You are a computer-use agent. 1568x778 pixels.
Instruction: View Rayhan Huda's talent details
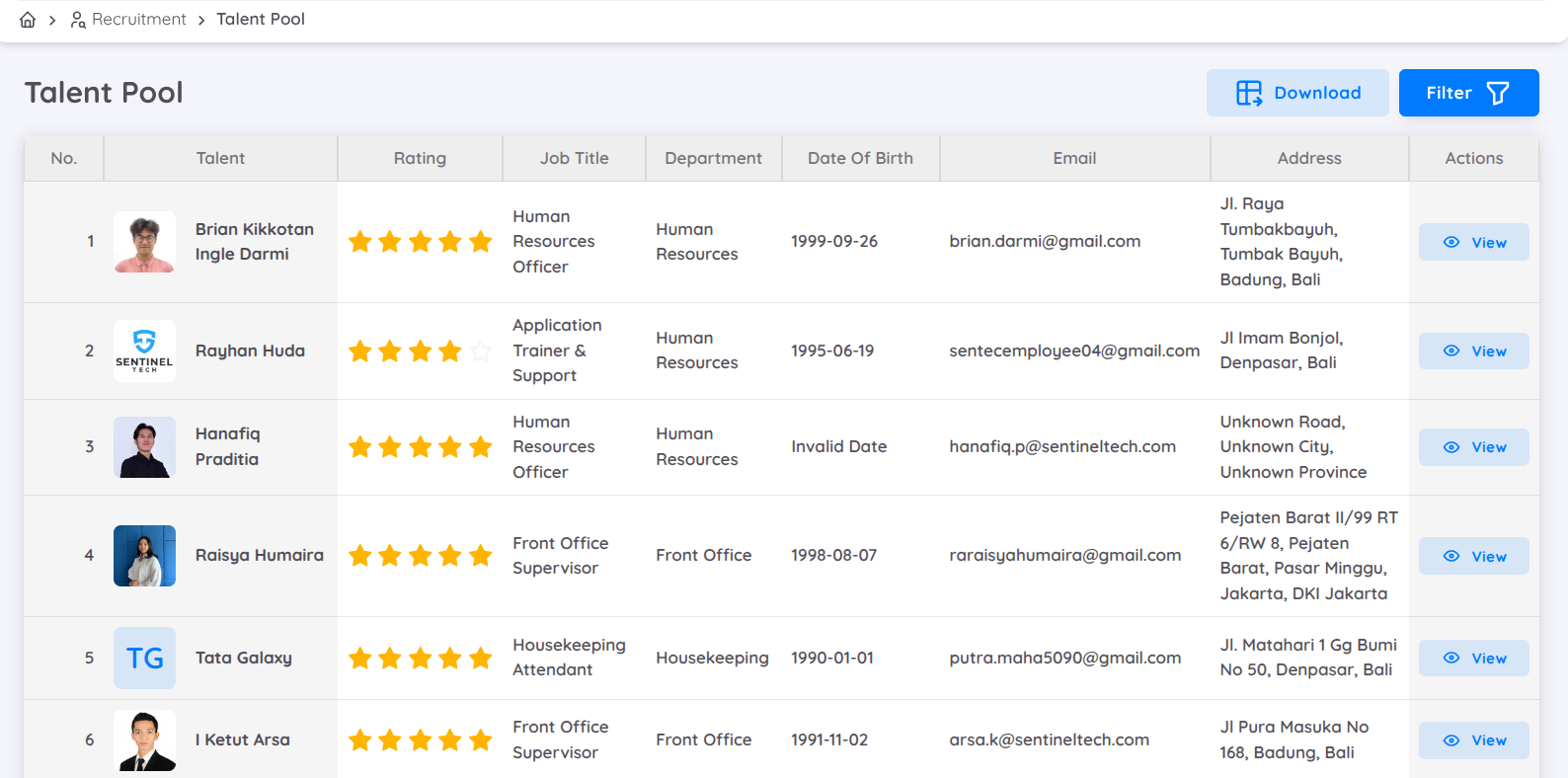pyautogui.click(x=1473, y=351)
